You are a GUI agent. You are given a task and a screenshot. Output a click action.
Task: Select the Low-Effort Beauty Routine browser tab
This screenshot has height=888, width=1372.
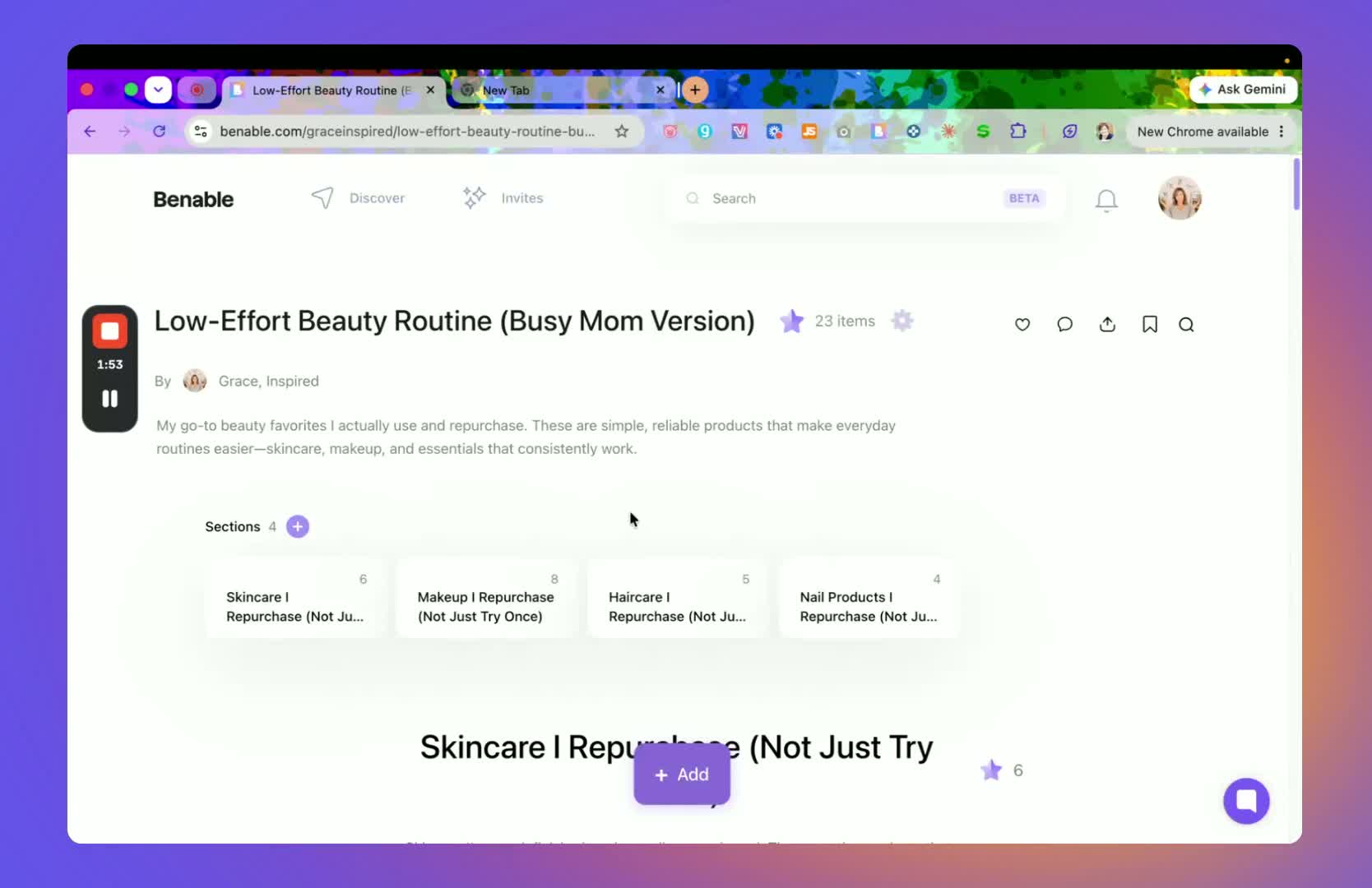coord(333,90)
